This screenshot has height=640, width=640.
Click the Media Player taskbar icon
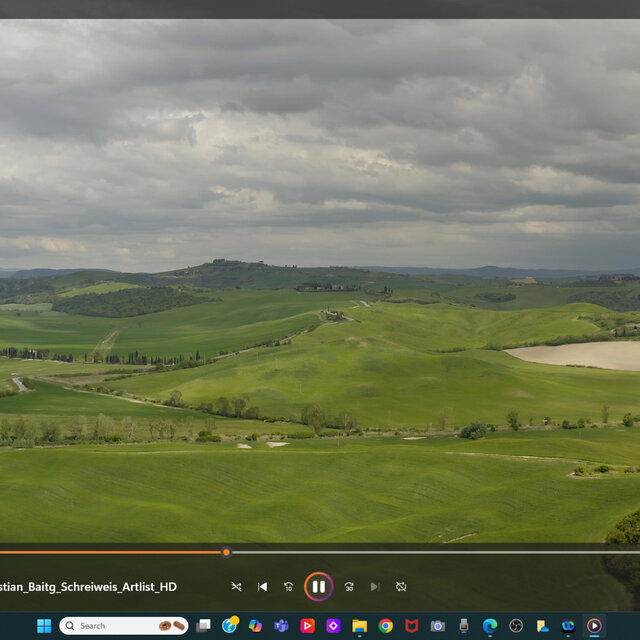click(x=594, y=626)
